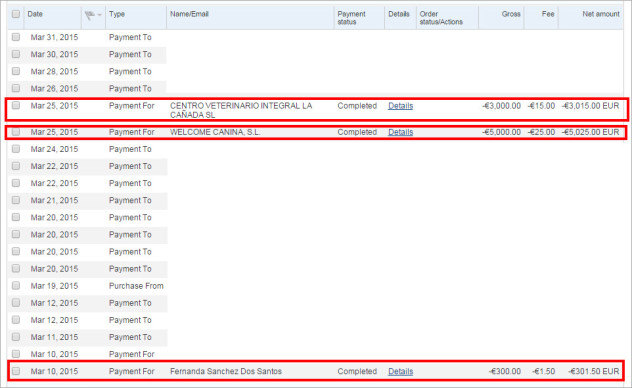Viewport: 632px width, 388px height.
Task: Click Payment To in Mar 24 row
Action: click(130, 149)
